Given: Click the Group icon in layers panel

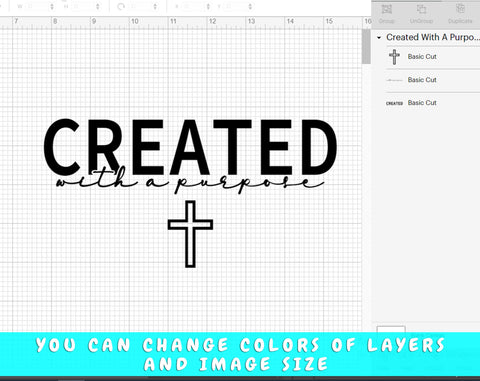Looking at the screenshot, I should point(387,9).
